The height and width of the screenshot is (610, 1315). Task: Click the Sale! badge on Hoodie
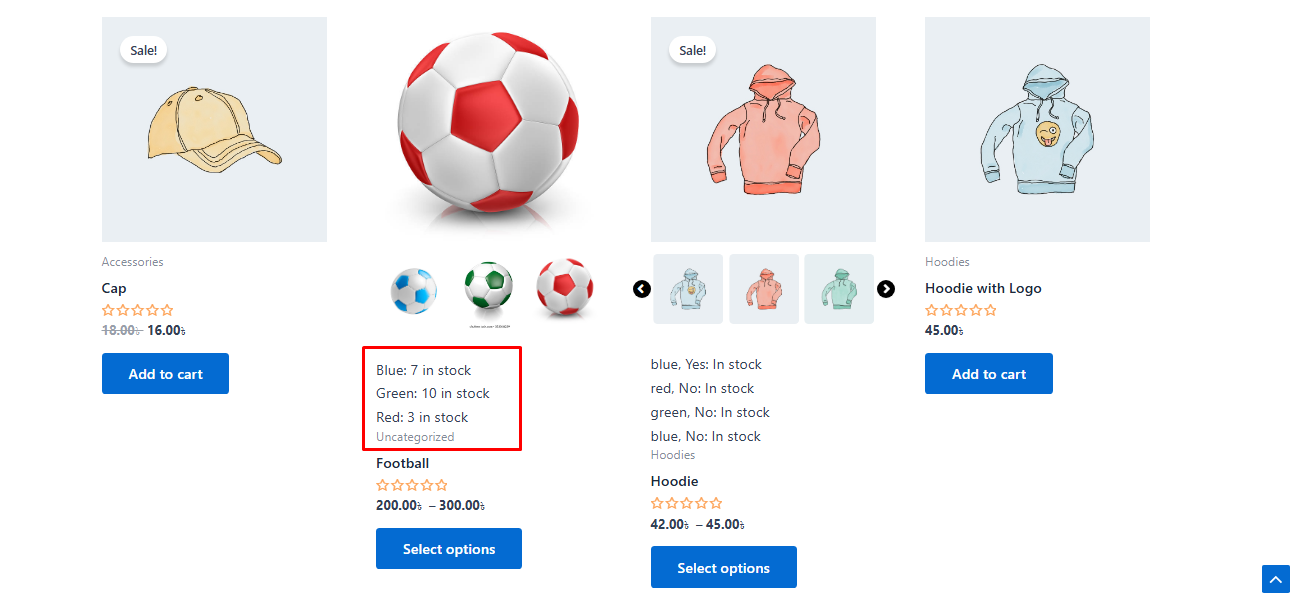692,50
